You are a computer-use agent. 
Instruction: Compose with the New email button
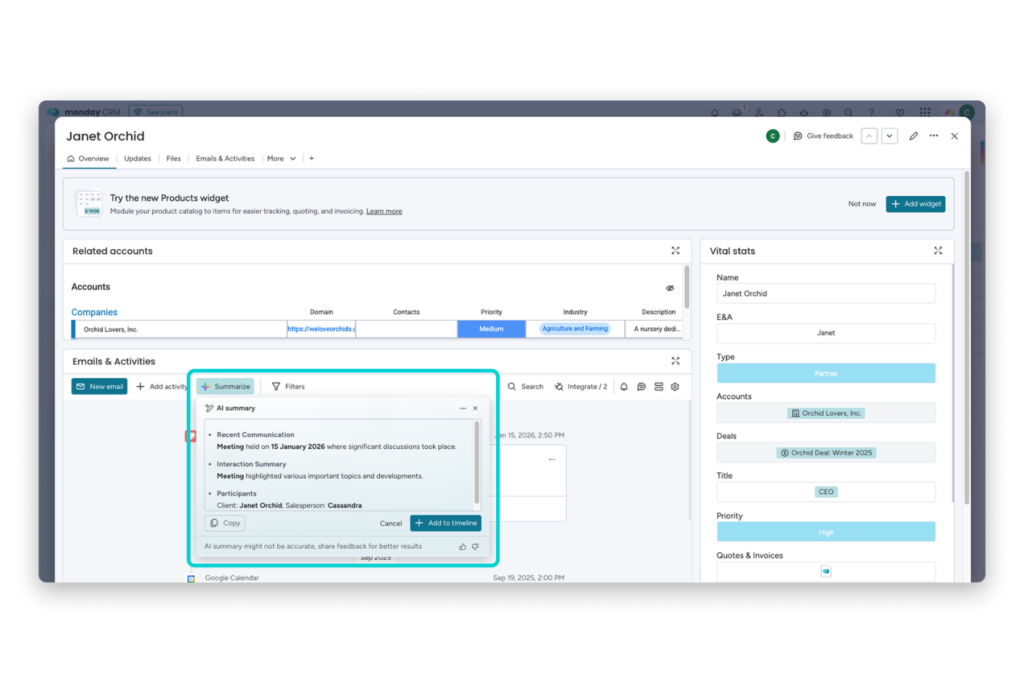click(x=99, y=387)
